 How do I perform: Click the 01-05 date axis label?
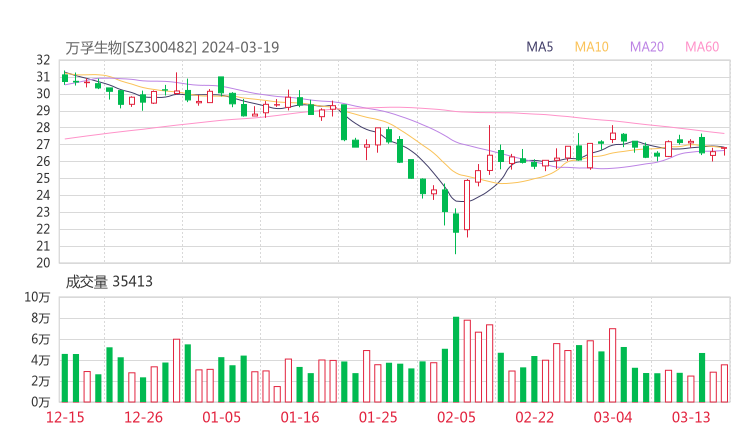pyautogui.click(x=221, y=417)
